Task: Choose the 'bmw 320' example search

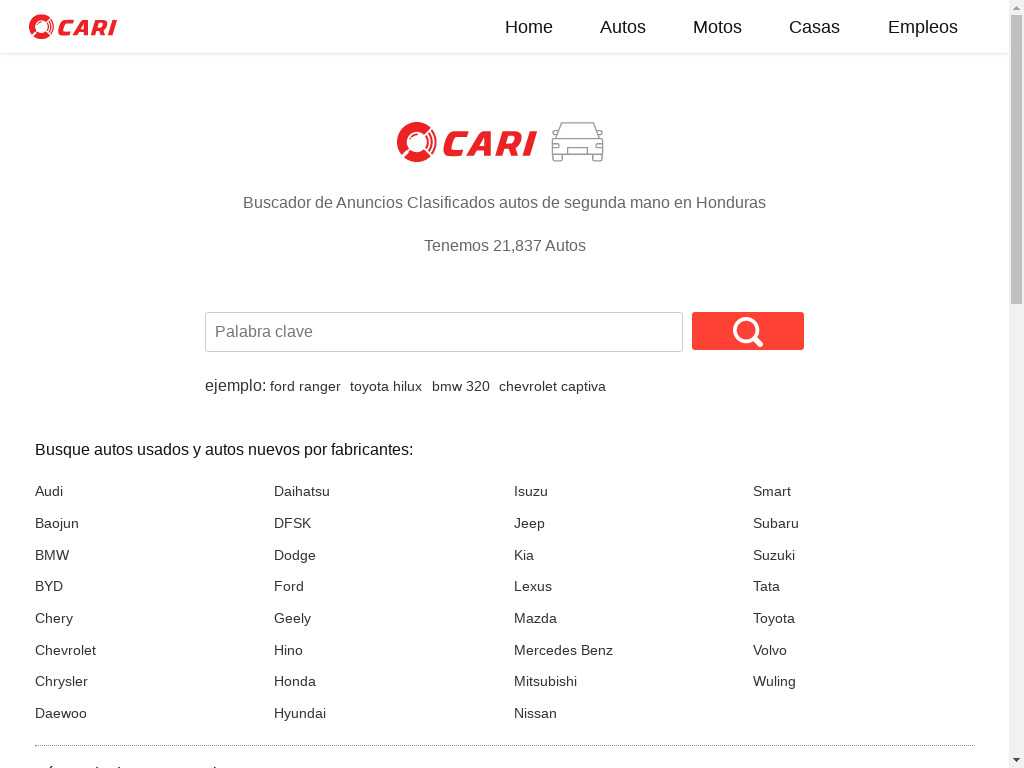Action: point(461,387)
